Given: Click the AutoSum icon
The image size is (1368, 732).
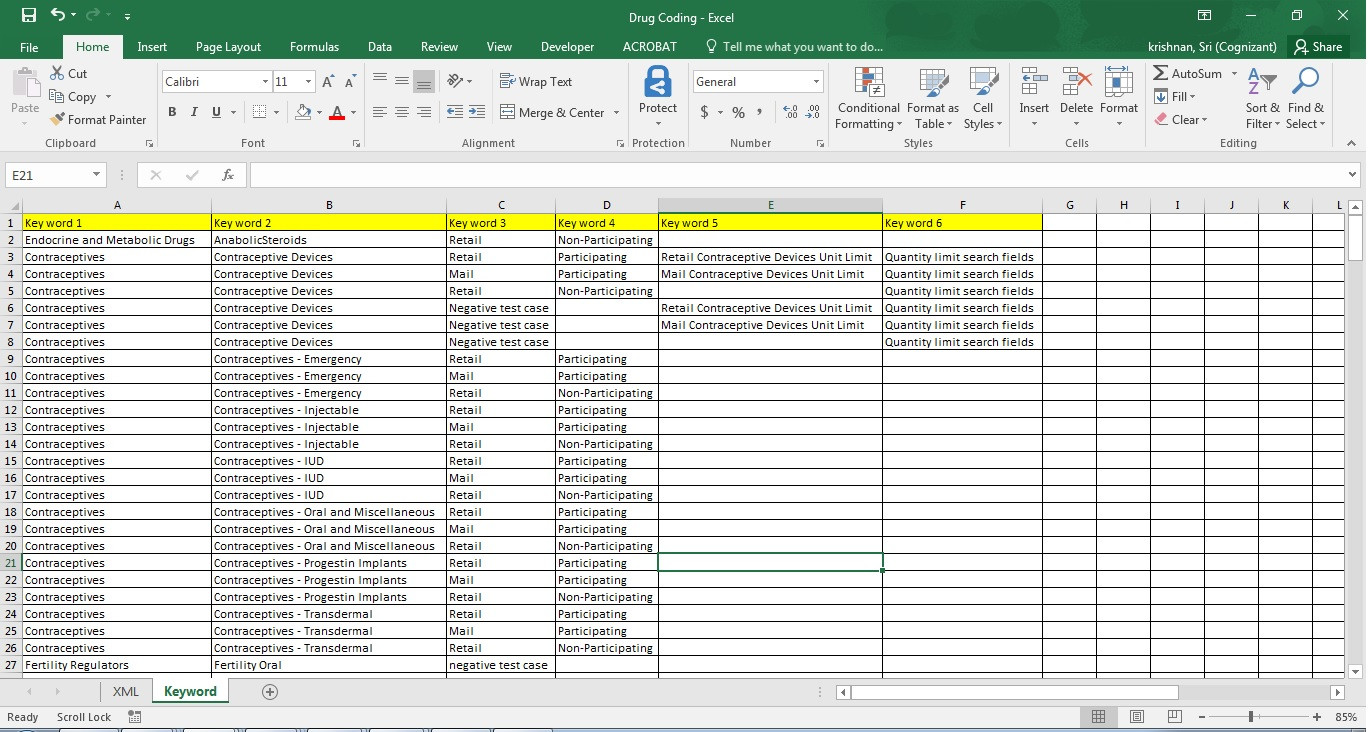Looking at the screenshot, I should [x=1162, y=73].
